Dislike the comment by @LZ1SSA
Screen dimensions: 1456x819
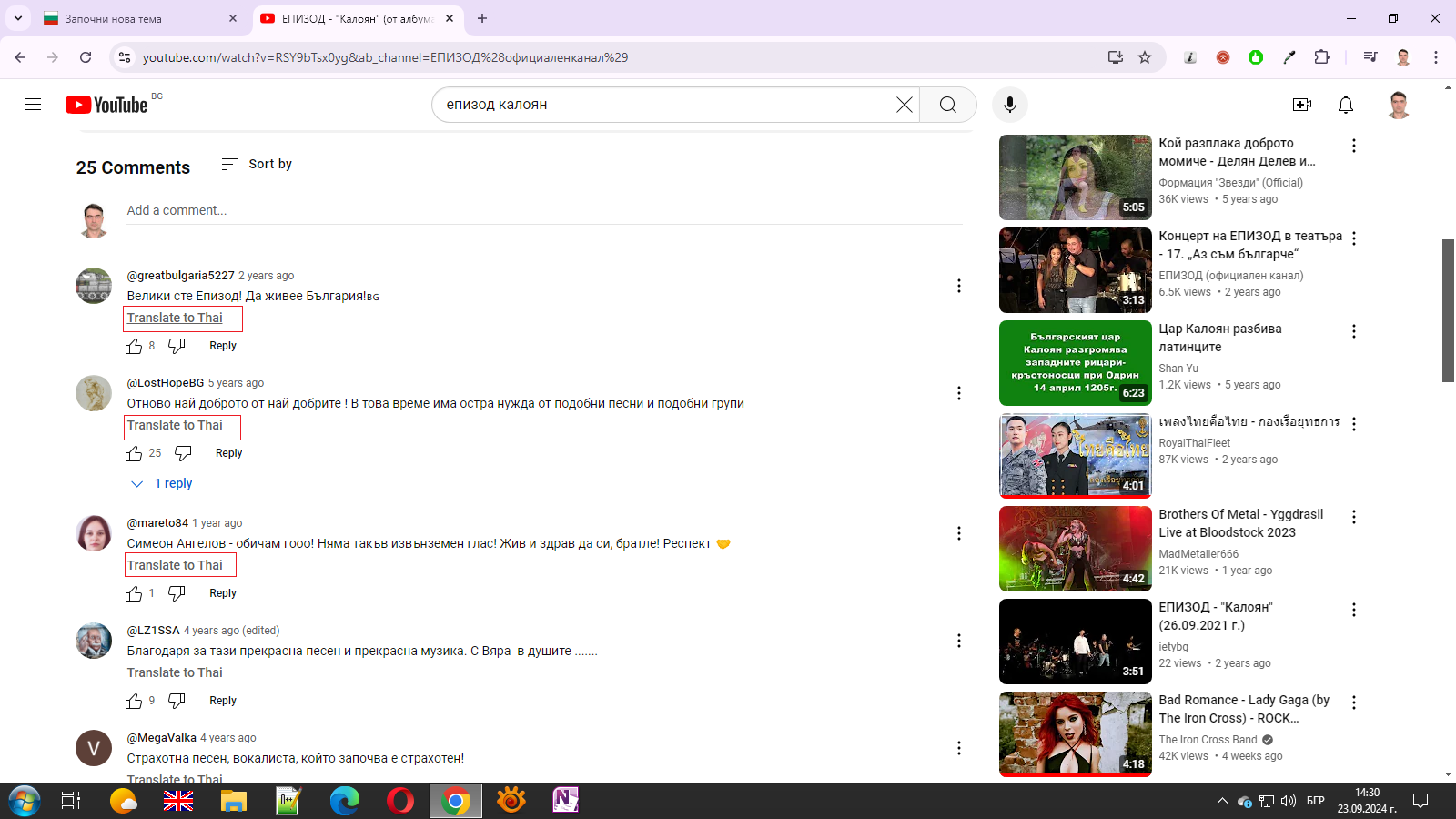coord(177,701)
